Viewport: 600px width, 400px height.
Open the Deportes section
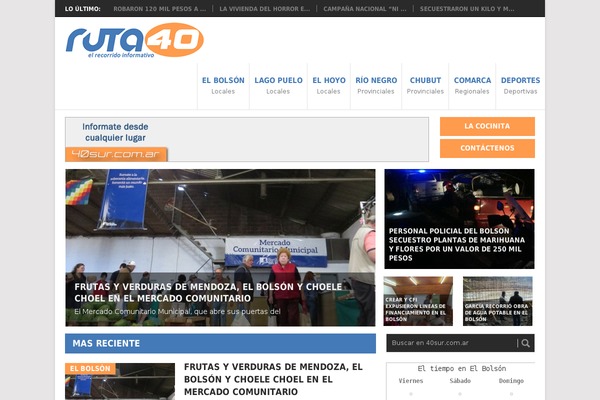tap(520, 86)
